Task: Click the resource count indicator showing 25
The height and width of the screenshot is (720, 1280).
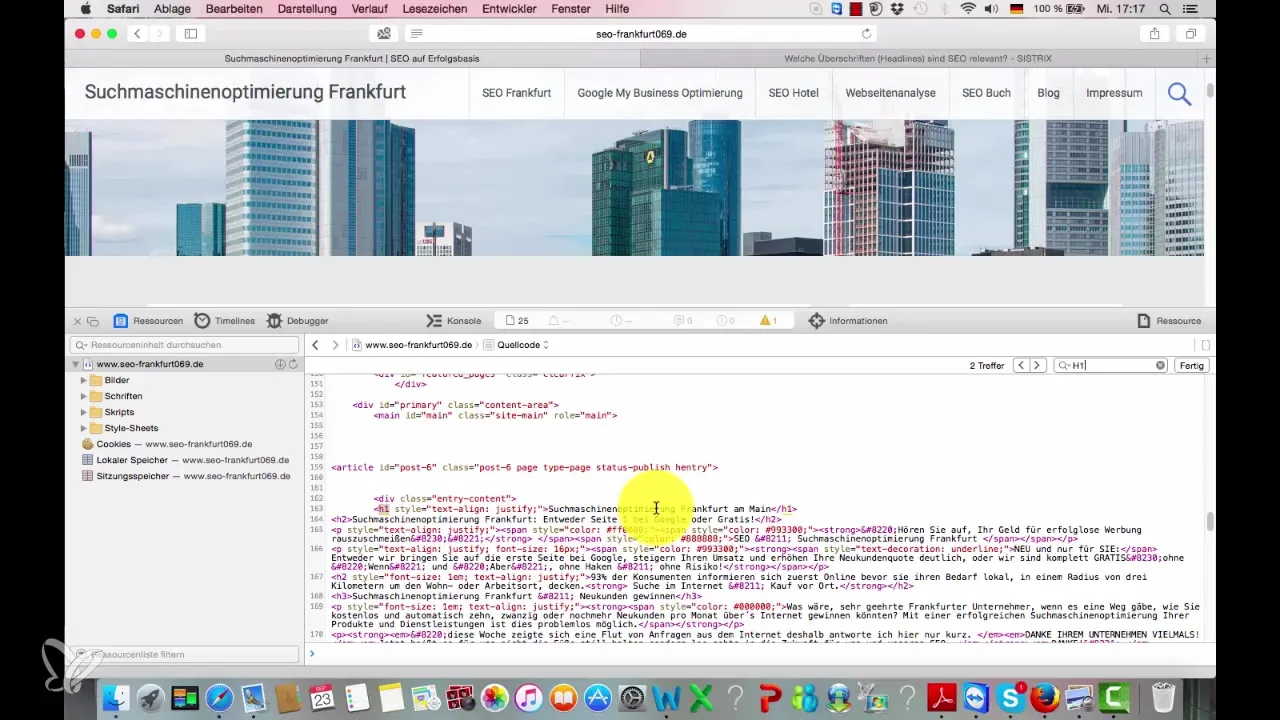Action: point(517,321)
